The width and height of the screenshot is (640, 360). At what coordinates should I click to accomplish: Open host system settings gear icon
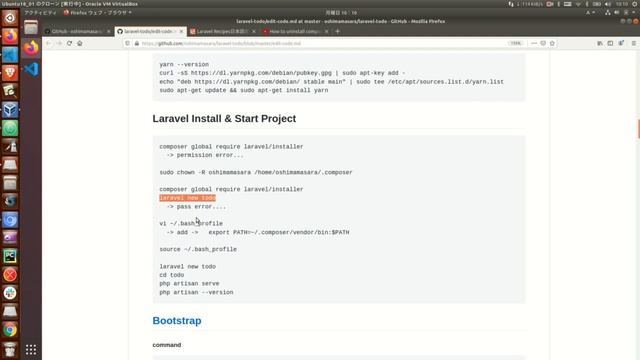[x=636, y=4]
